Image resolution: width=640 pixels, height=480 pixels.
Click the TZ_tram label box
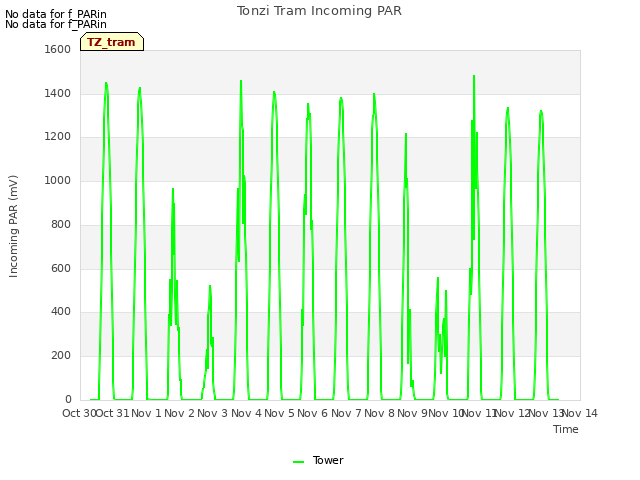pos(112,42)
